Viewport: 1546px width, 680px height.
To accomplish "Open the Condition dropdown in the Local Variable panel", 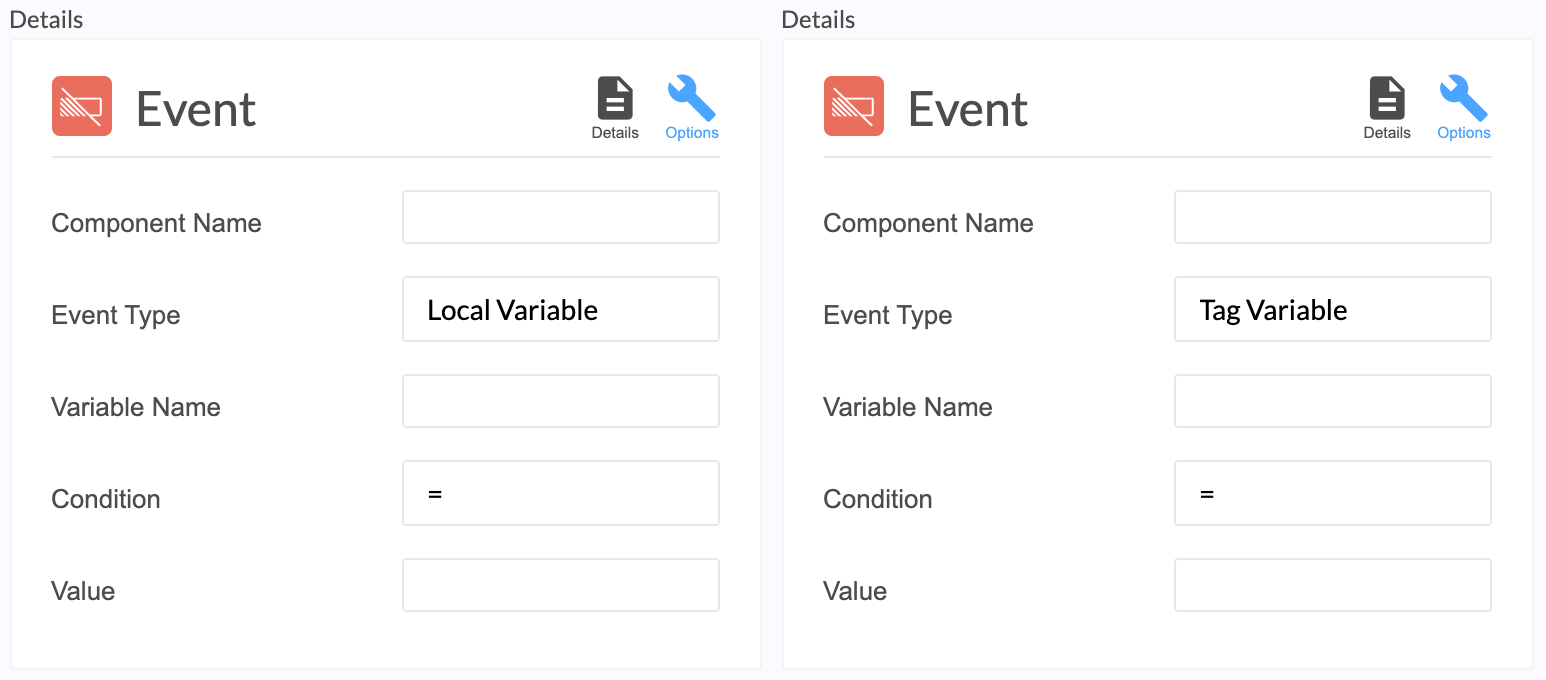I will 561,493.
